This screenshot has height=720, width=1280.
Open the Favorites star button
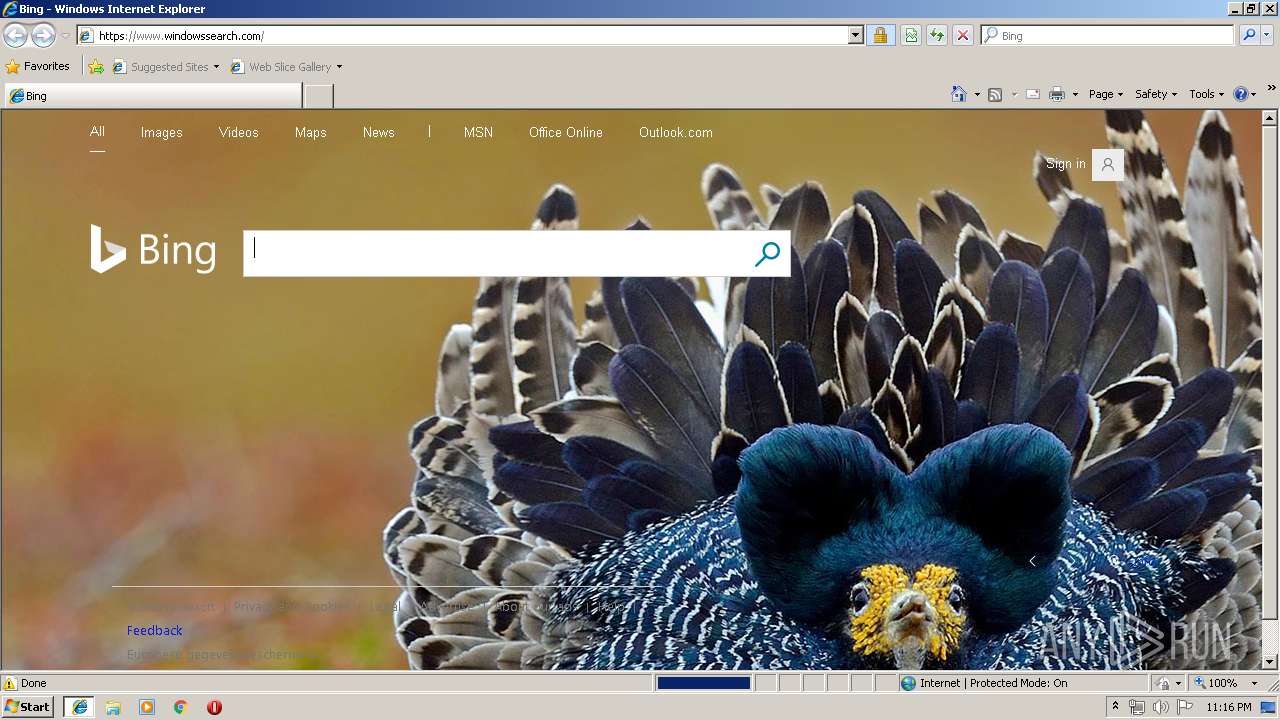[37, 67]
